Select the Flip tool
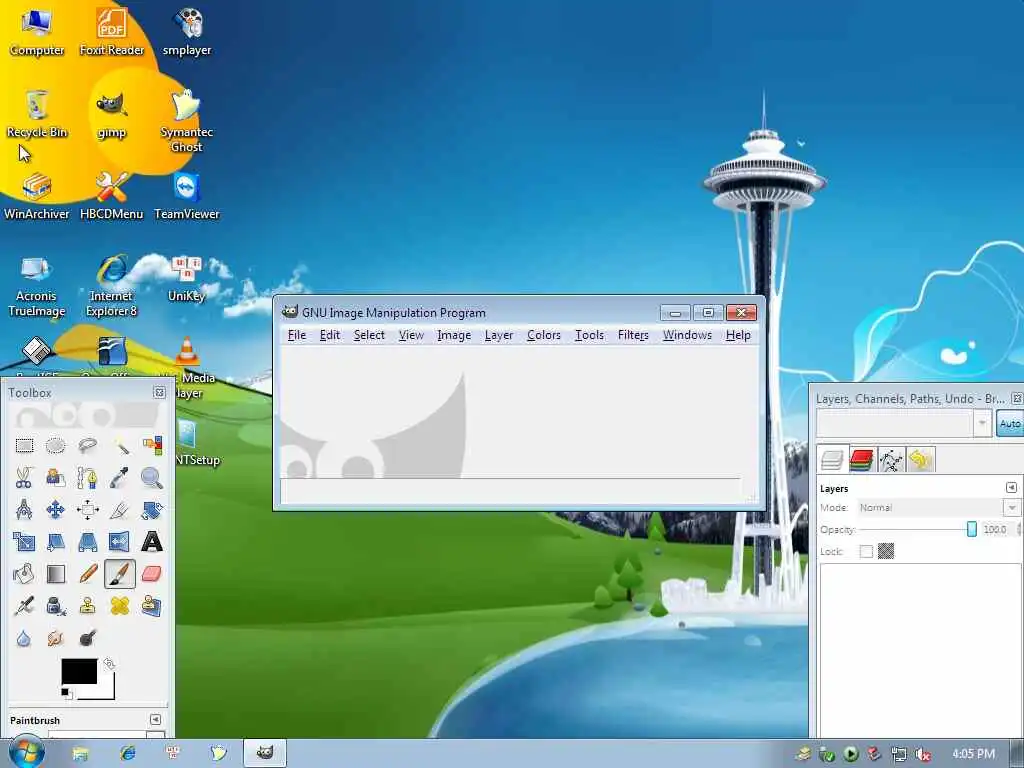Image resolution: width=1024 pixels, height=768 pixels. tap(120, 542)
